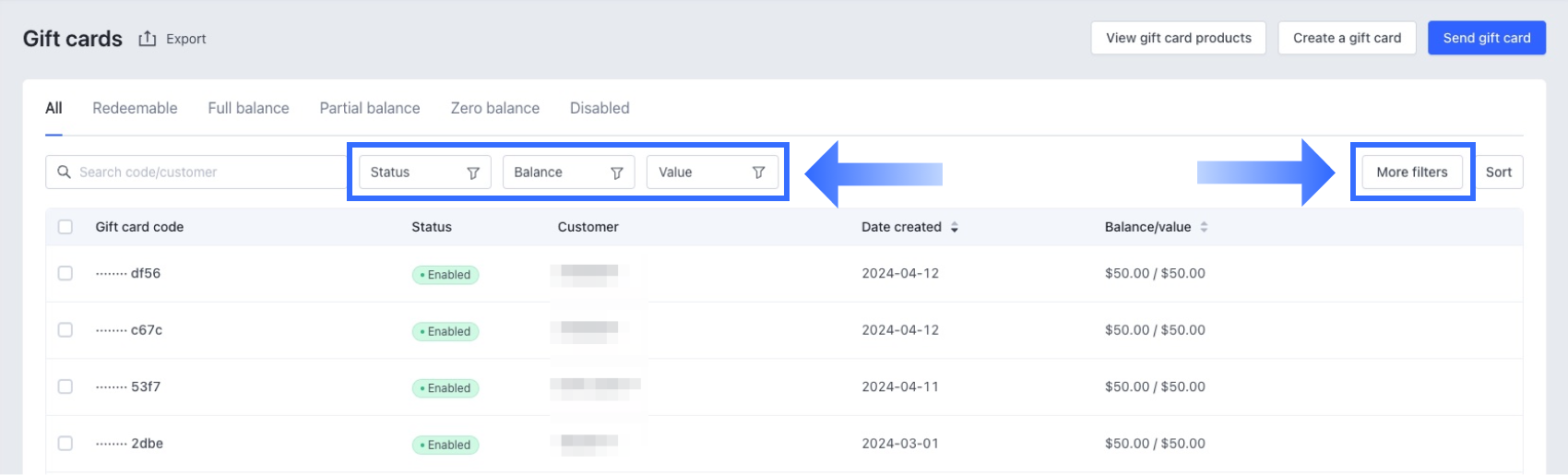Screen dimensions: 1568x475
Task: Click the search magnifier icon
Action: 64,172
